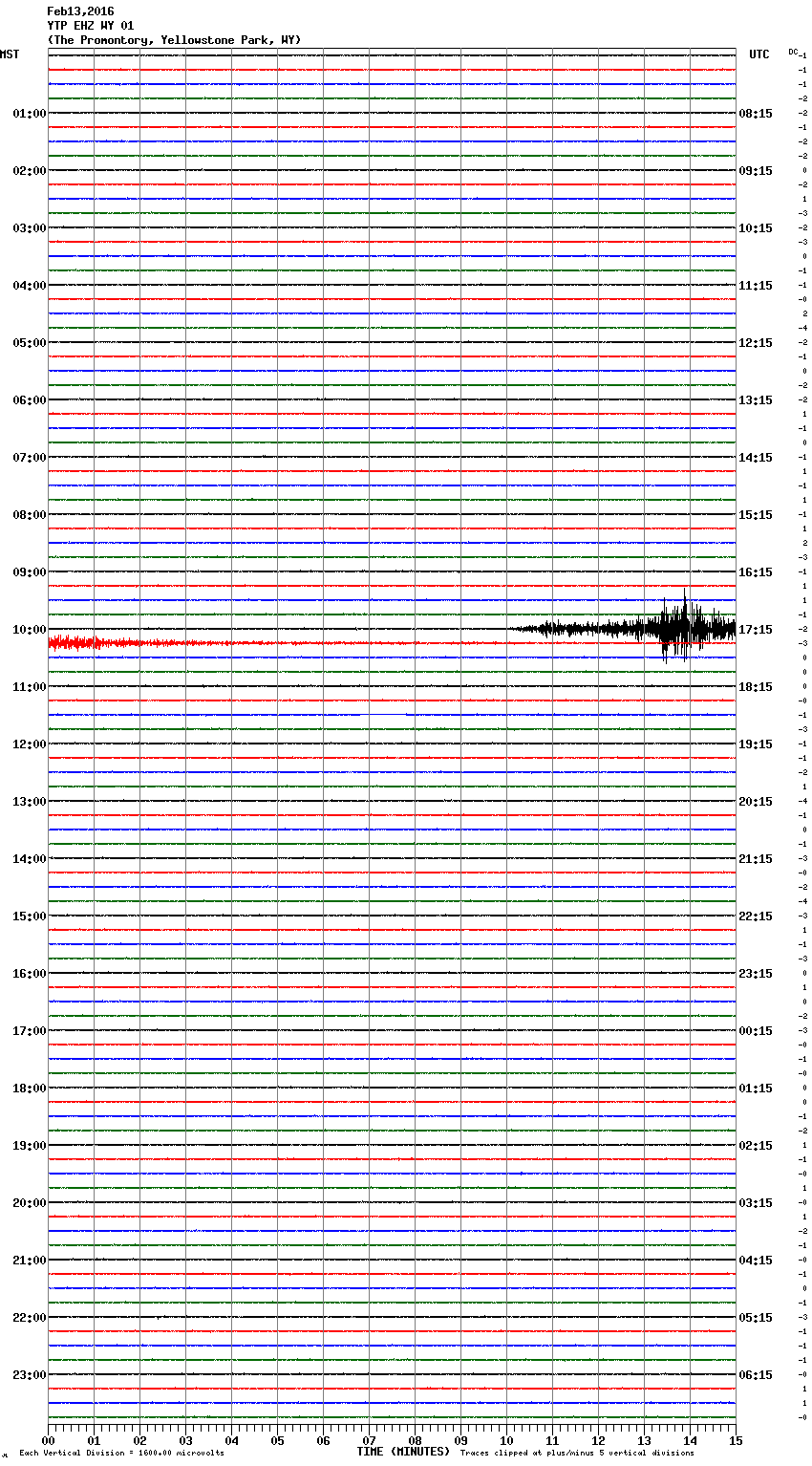Select the 15:00 MST time label

pos(29,916)
